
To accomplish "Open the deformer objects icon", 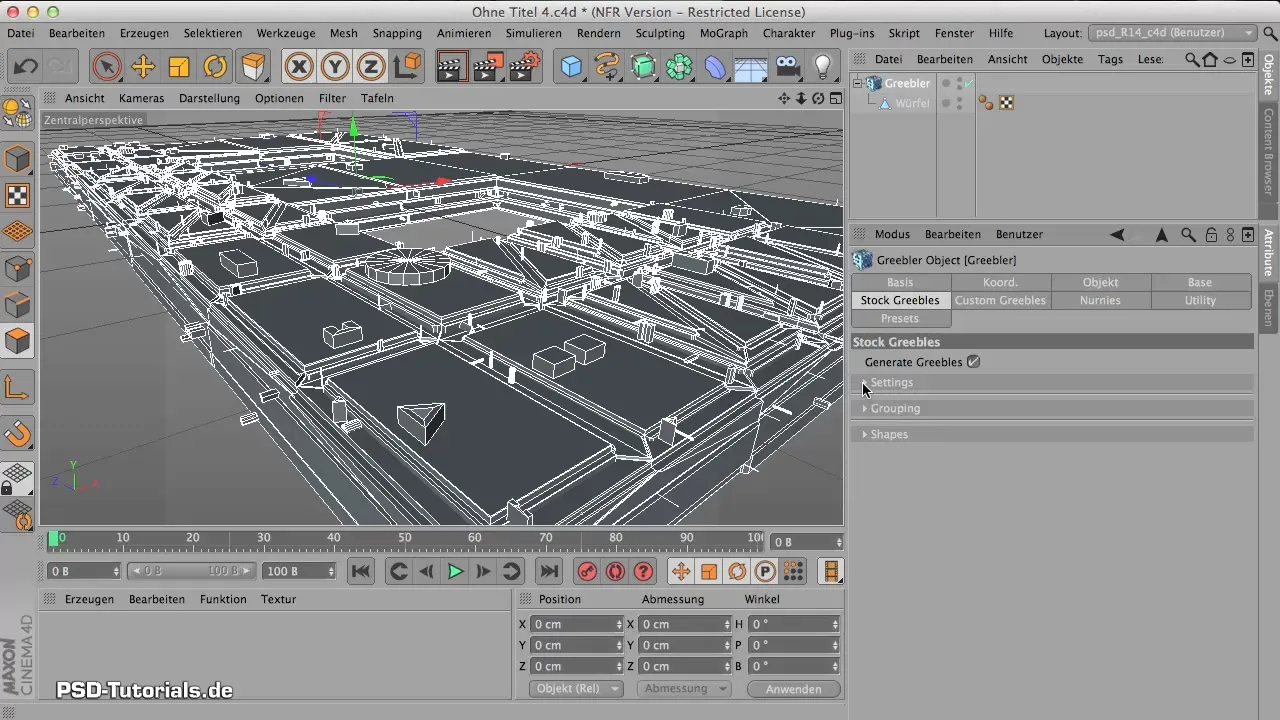I will tap(715, 67).
